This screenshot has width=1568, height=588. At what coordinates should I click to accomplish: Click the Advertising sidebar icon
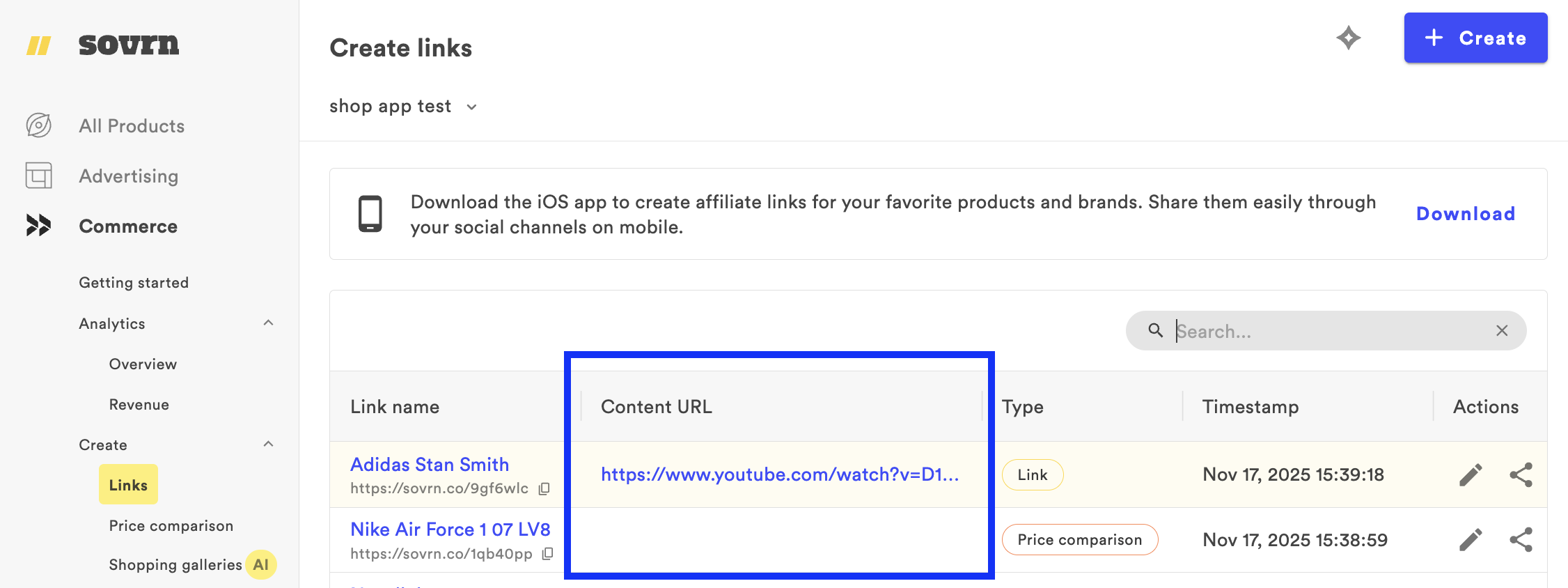(38, 176)
